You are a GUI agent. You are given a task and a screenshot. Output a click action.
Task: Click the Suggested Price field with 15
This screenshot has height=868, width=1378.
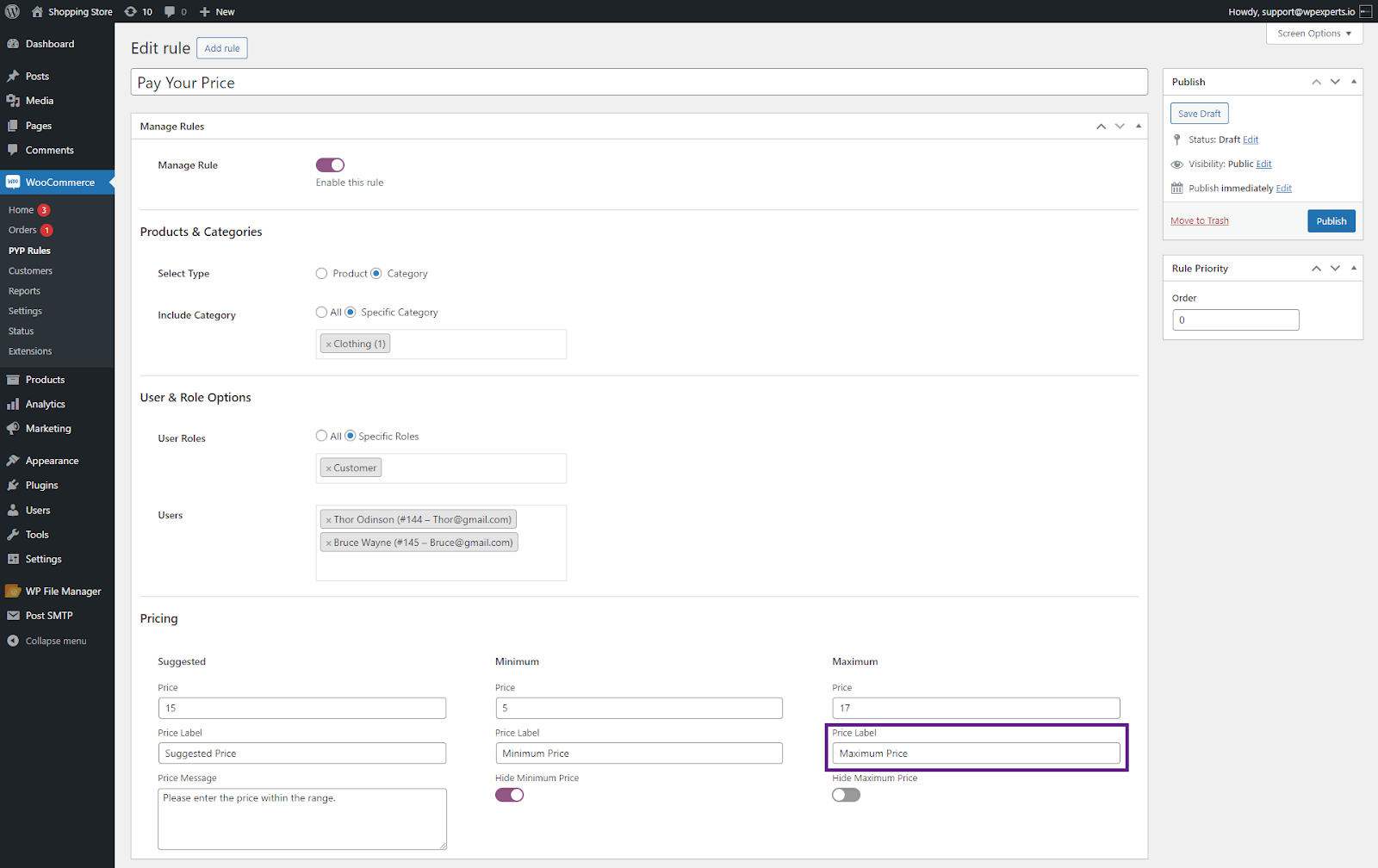[302, 708]
